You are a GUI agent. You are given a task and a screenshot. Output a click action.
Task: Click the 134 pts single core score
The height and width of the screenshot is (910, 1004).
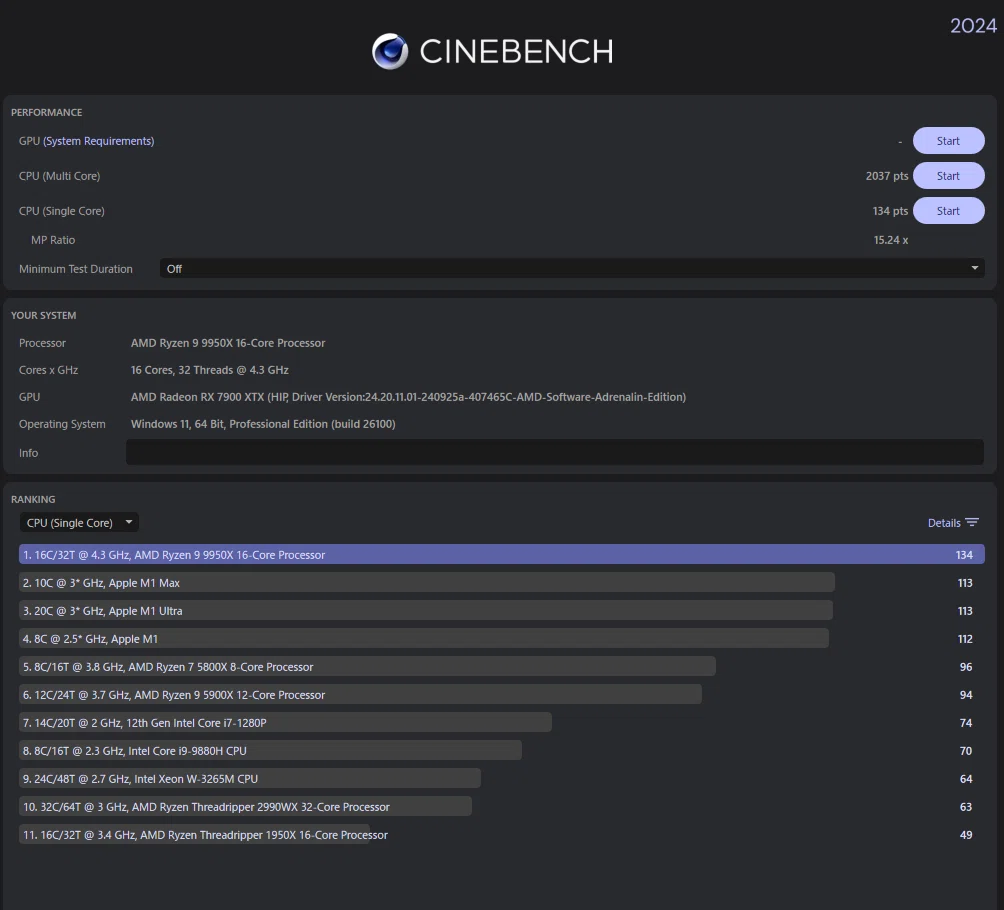890,211
